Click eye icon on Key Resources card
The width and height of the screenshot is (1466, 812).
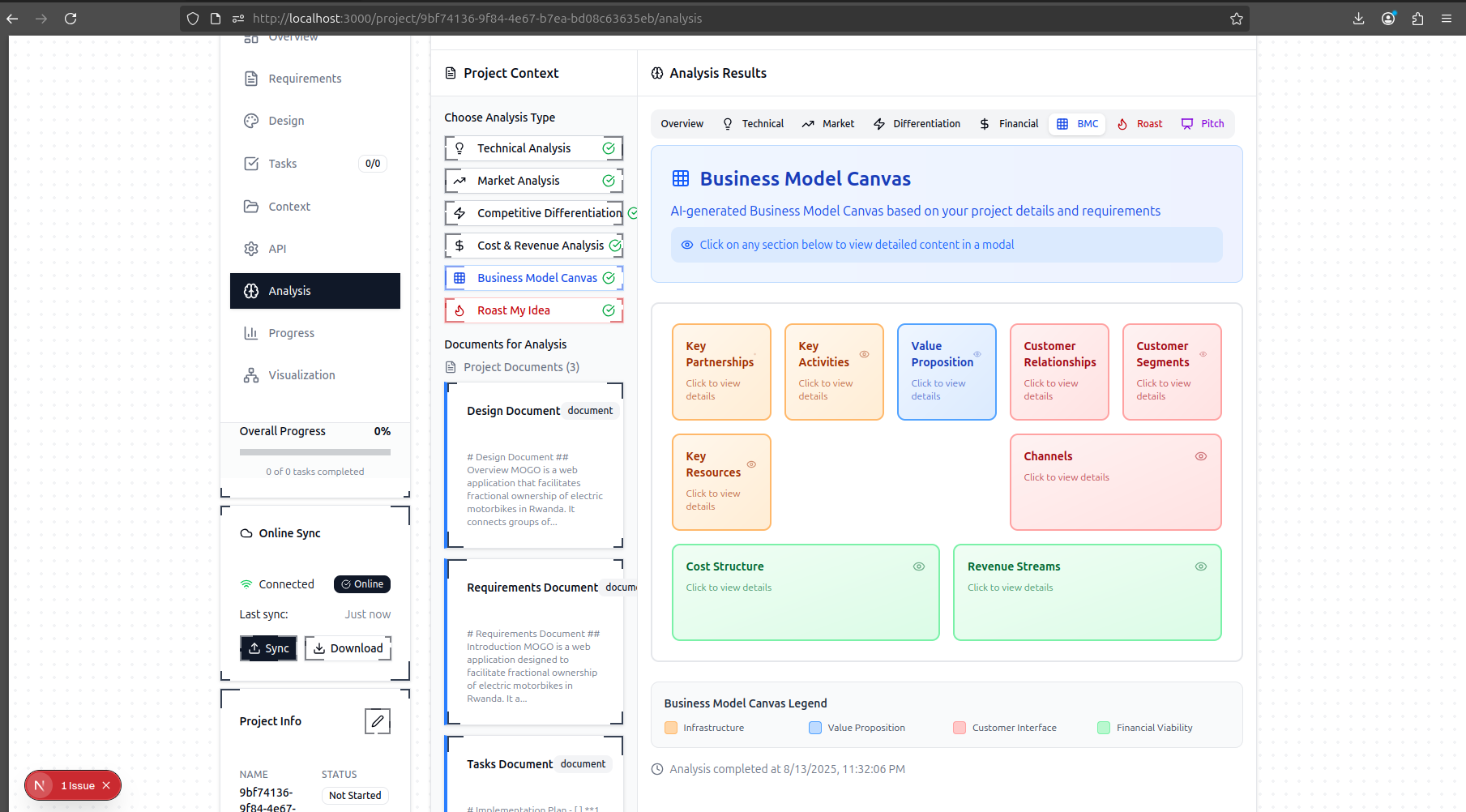point(751,464)
